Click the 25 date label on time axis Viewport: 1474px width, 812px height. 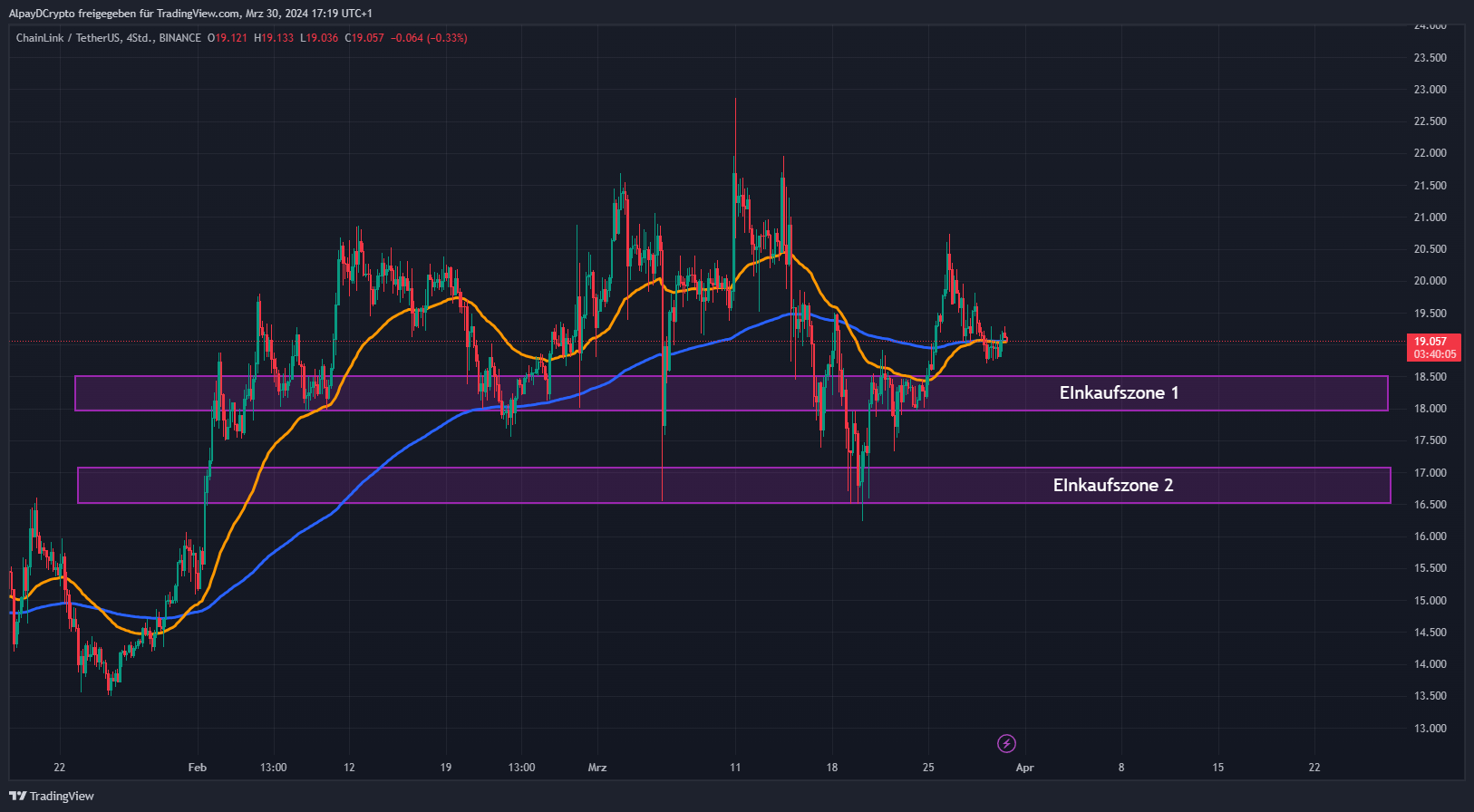tap(928, 768)
